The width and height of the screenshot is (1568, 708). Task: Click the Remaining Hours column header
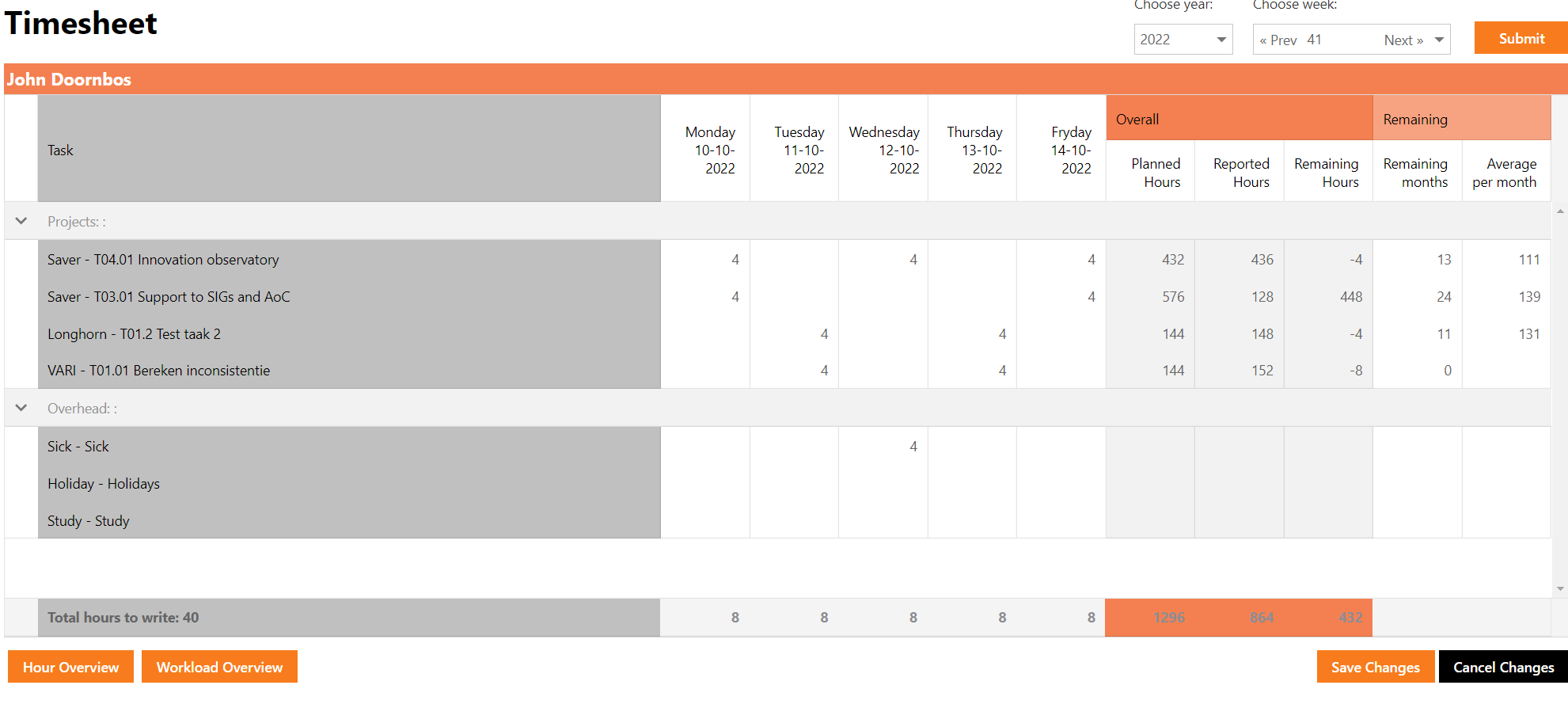pos(1327,172)
